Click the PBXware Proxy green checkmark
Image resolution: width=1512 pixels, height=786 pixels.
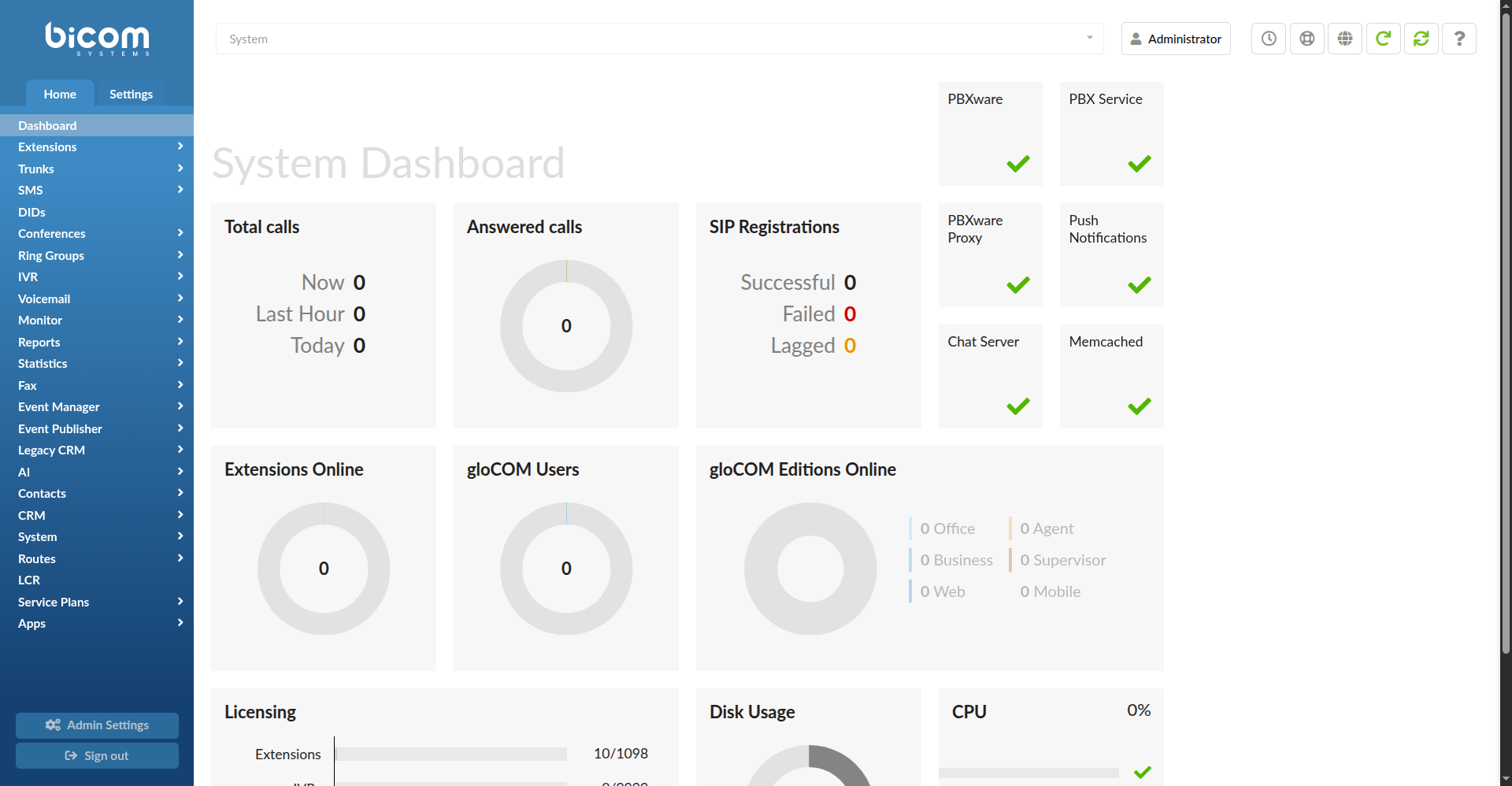coord(1018,285)
